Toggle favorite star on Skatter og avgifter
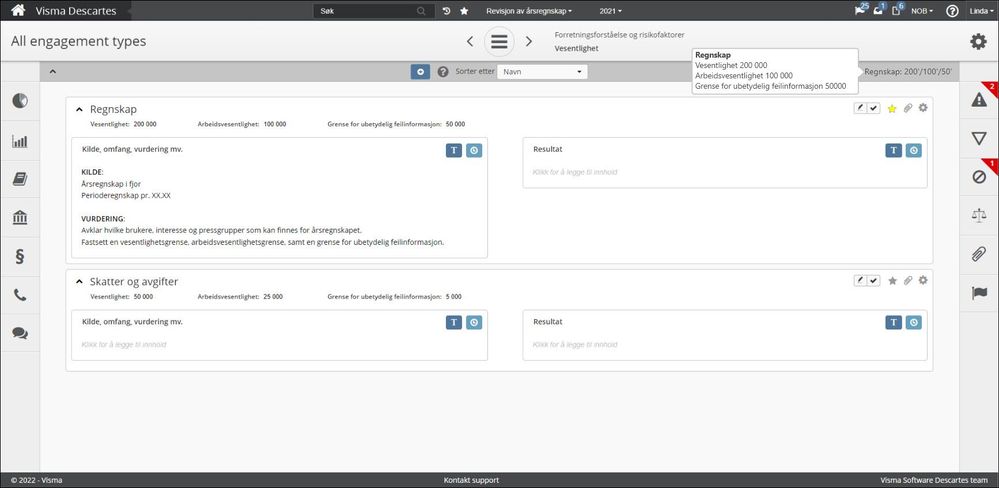The height and width of the screenshot is (488, 999). (892, 280)
